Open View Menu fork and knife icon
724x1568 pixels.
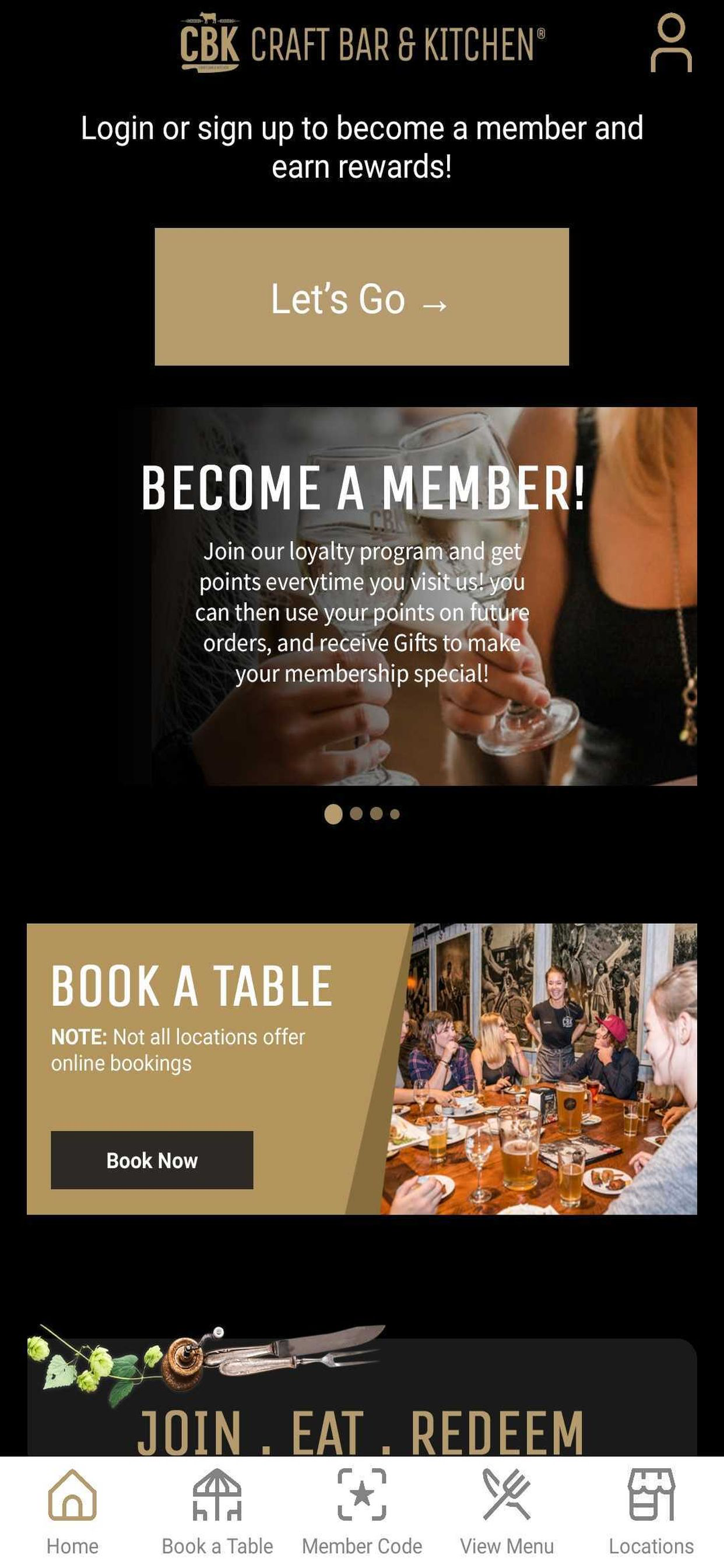click(x=507, y=1494)
